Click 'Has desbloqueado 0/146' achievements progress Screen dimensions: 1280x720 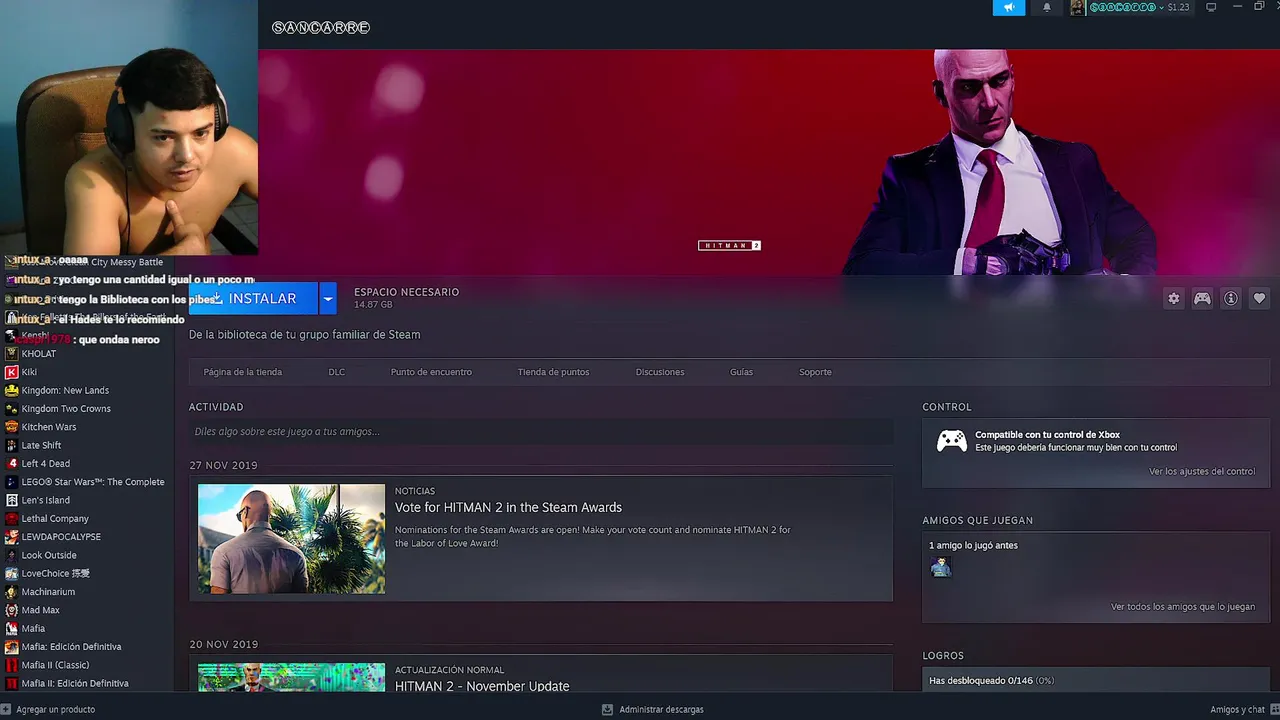point(991,681)
